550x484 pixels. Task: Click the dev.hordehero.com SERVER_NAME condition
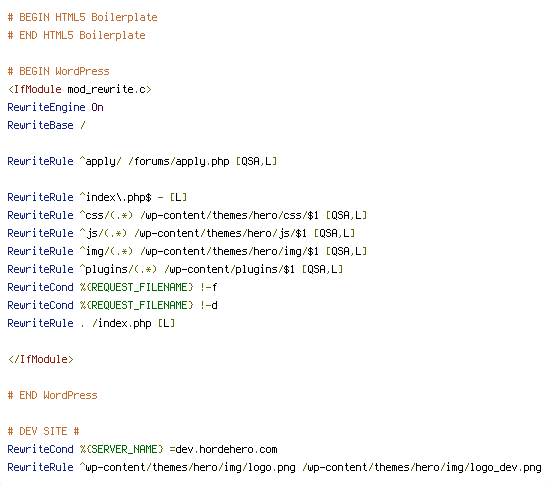(142, 449)
